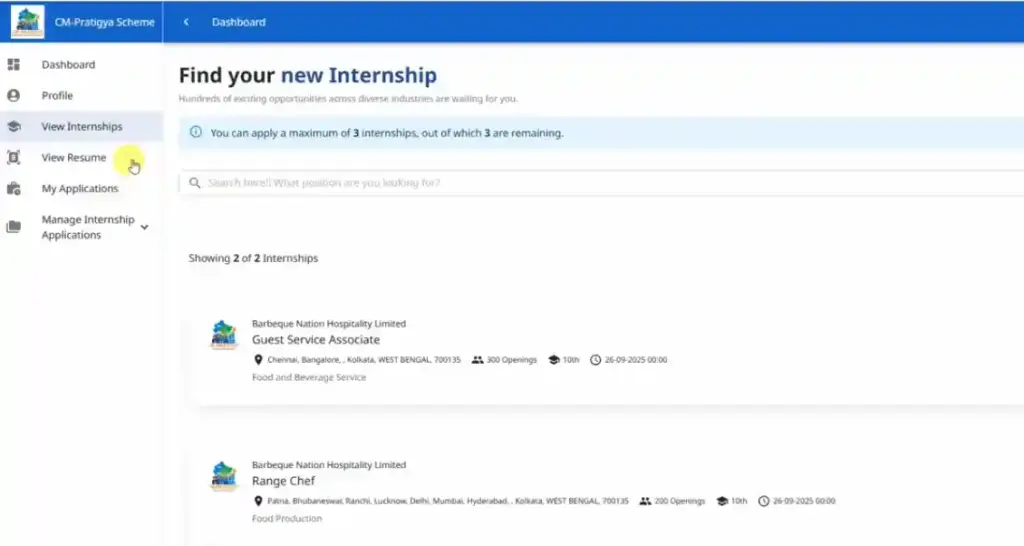Click the back arrow in top header
Viewport: 1024px width, 546px height.
click(x=186, y=22)
